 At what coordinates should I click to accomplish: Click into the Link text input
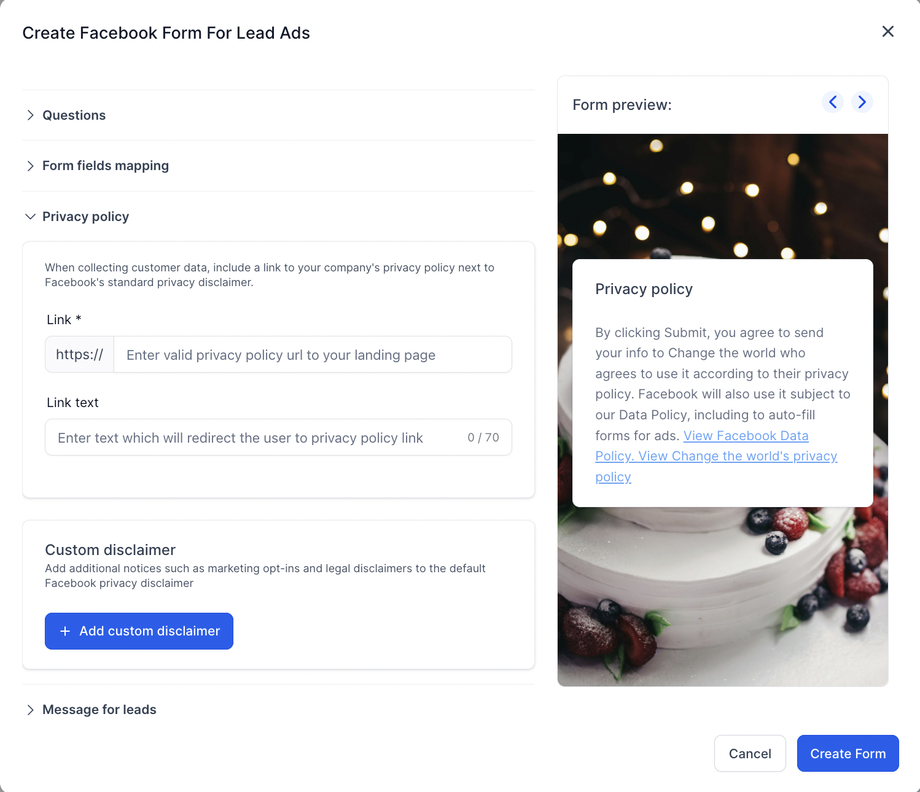point(250,438)
